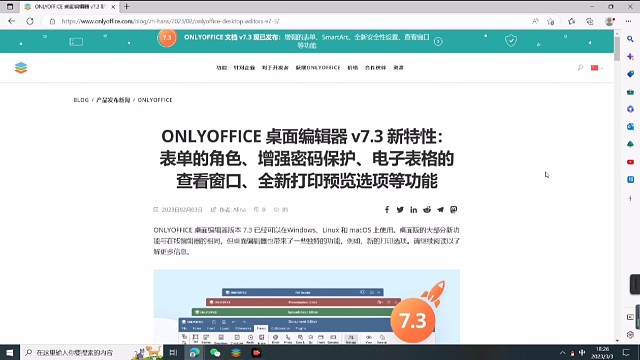Open the Favorites list icon
640x360 pixels.
click(571, 21)
